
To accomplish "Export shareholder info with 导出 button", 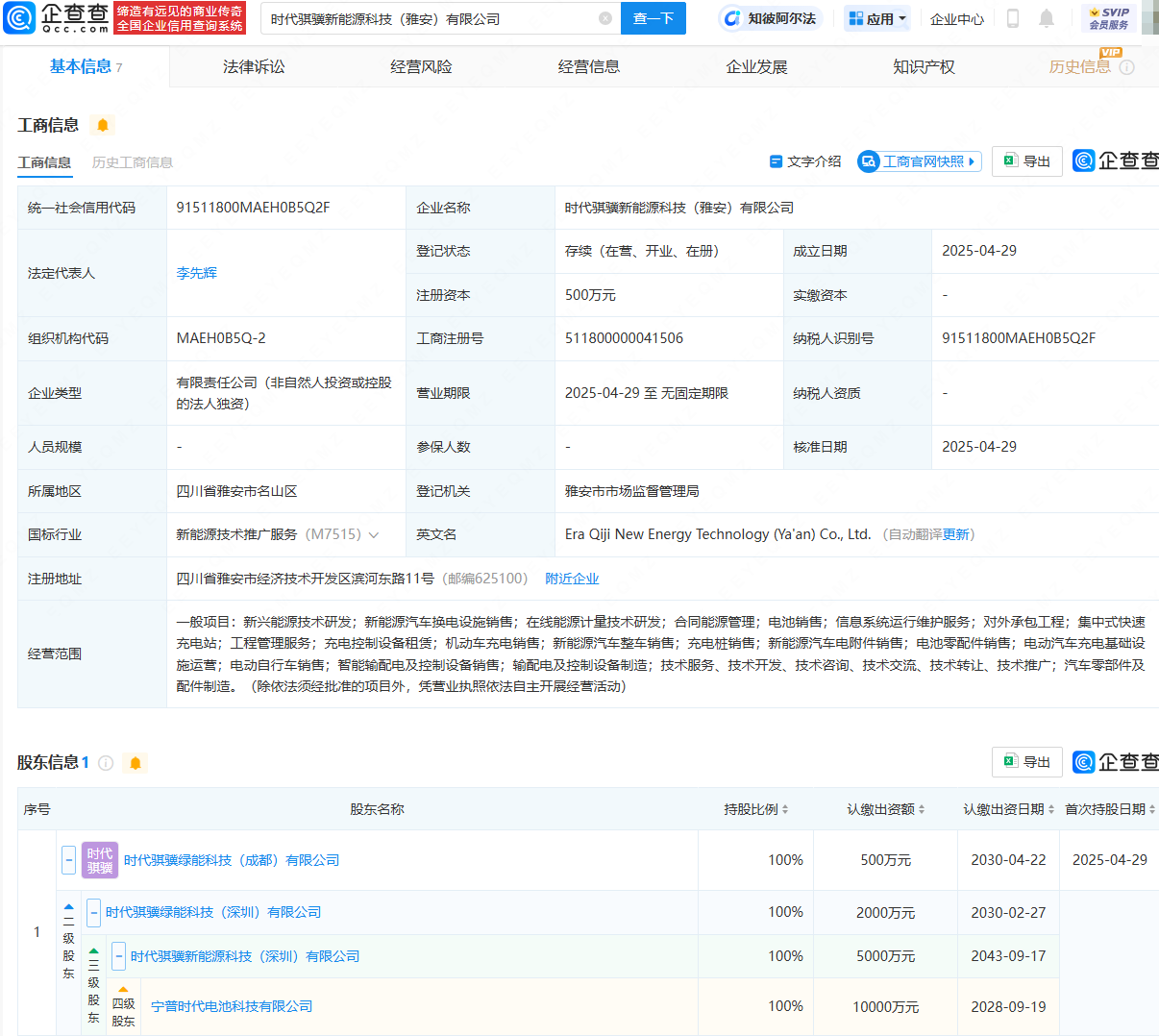I will pos(1027,762).
